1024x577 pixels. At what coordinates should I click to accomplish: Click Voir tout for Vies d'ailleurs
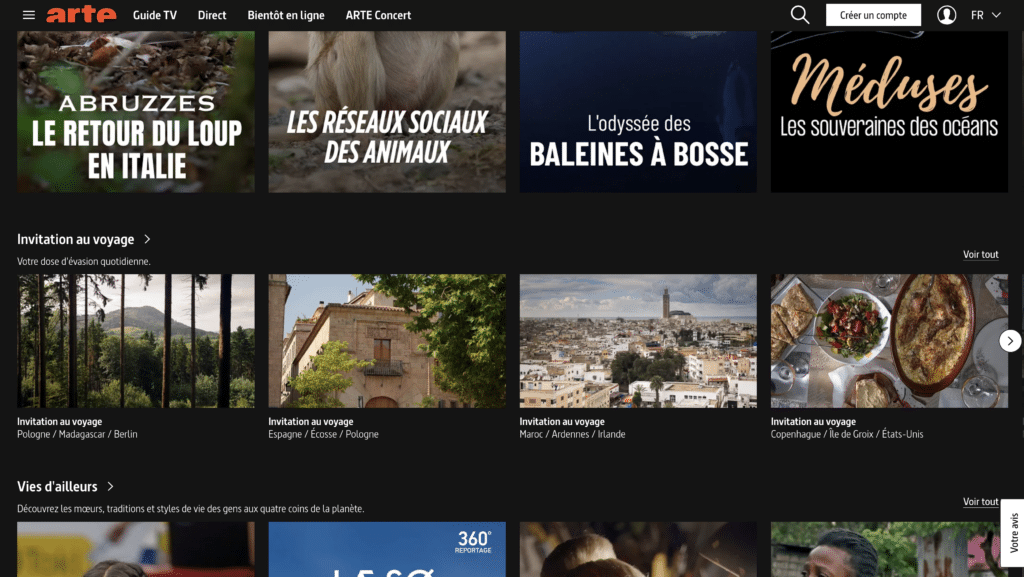[980, 502]
